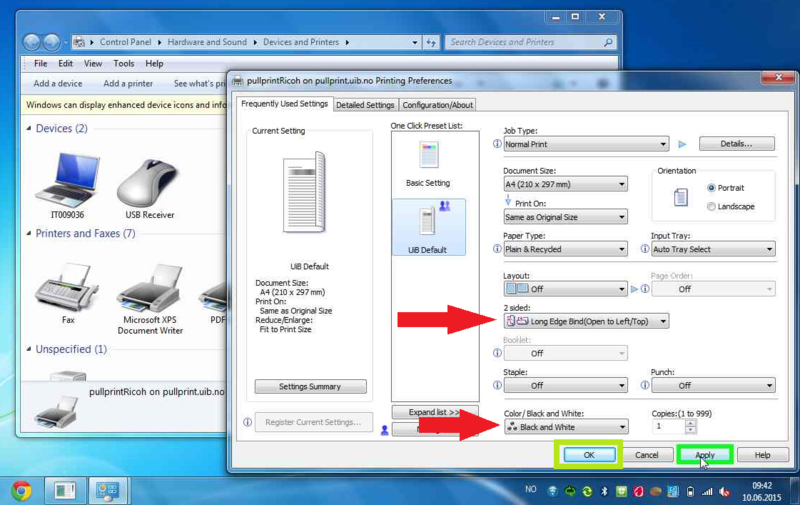
Task: Click the Job Type info icon
Action: tap(497, 144)
